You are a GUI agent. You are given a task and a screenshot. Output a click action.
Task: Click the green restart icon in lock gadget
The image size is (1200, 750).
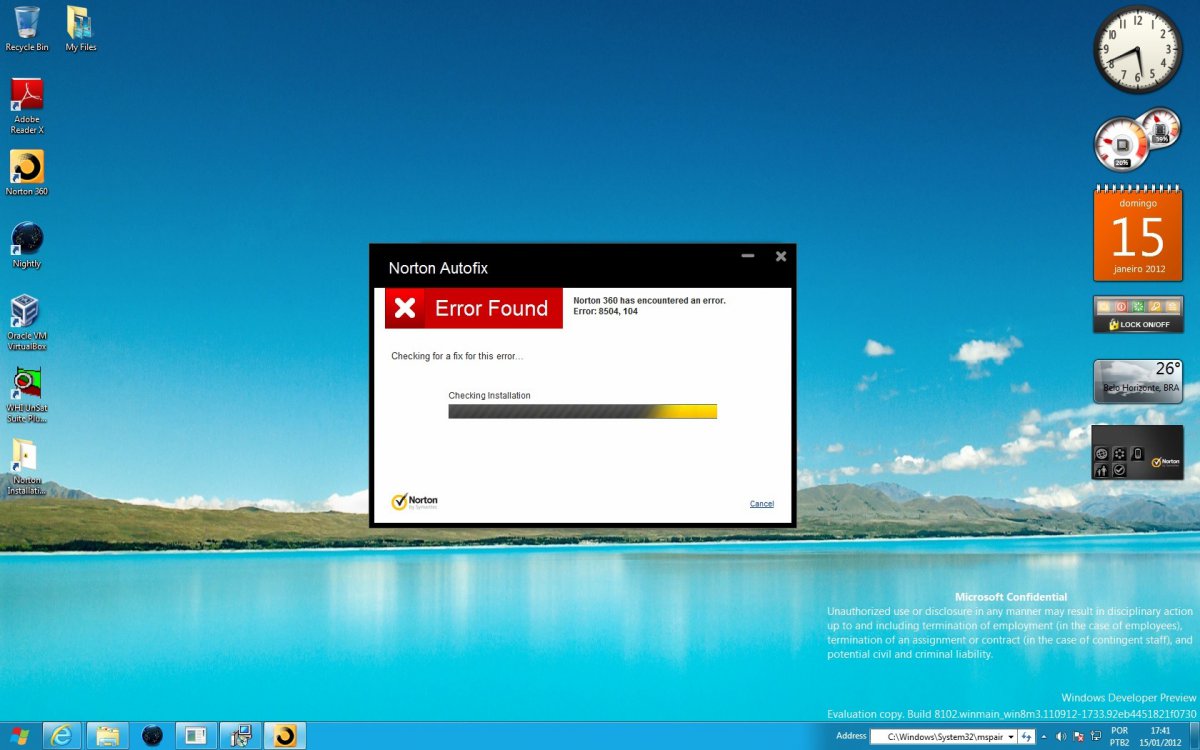[1137, 306]
